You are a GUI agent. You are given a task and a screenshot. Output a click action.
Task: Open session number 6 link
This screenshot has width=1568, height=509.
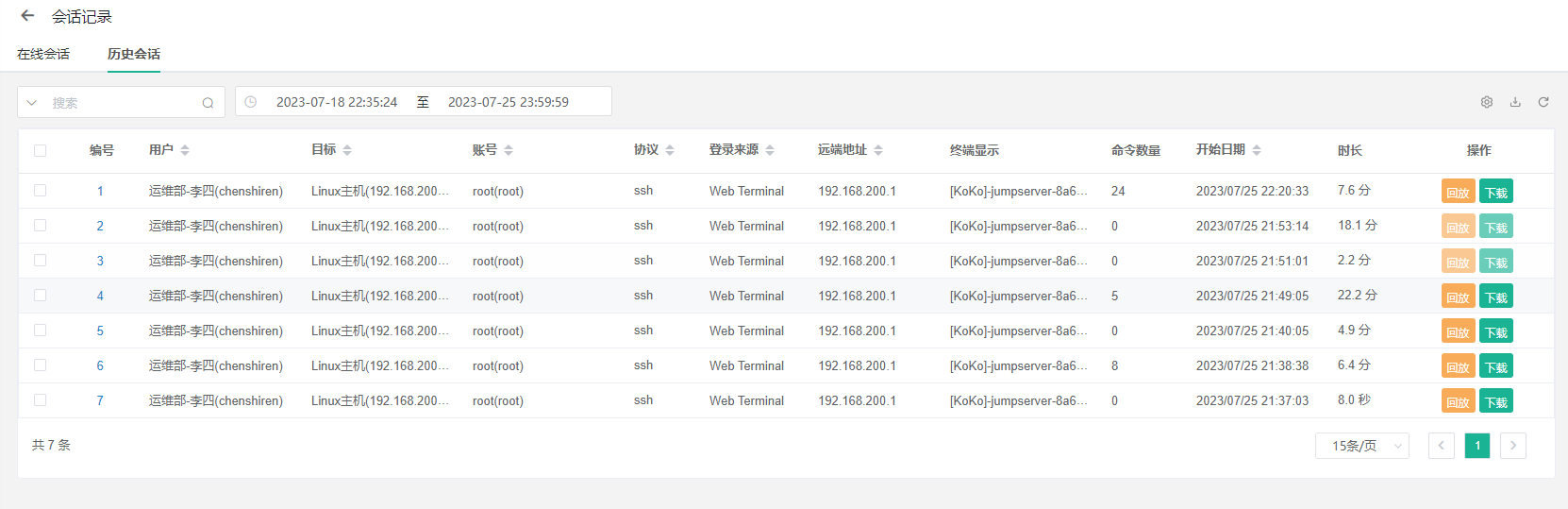(100, 365)
